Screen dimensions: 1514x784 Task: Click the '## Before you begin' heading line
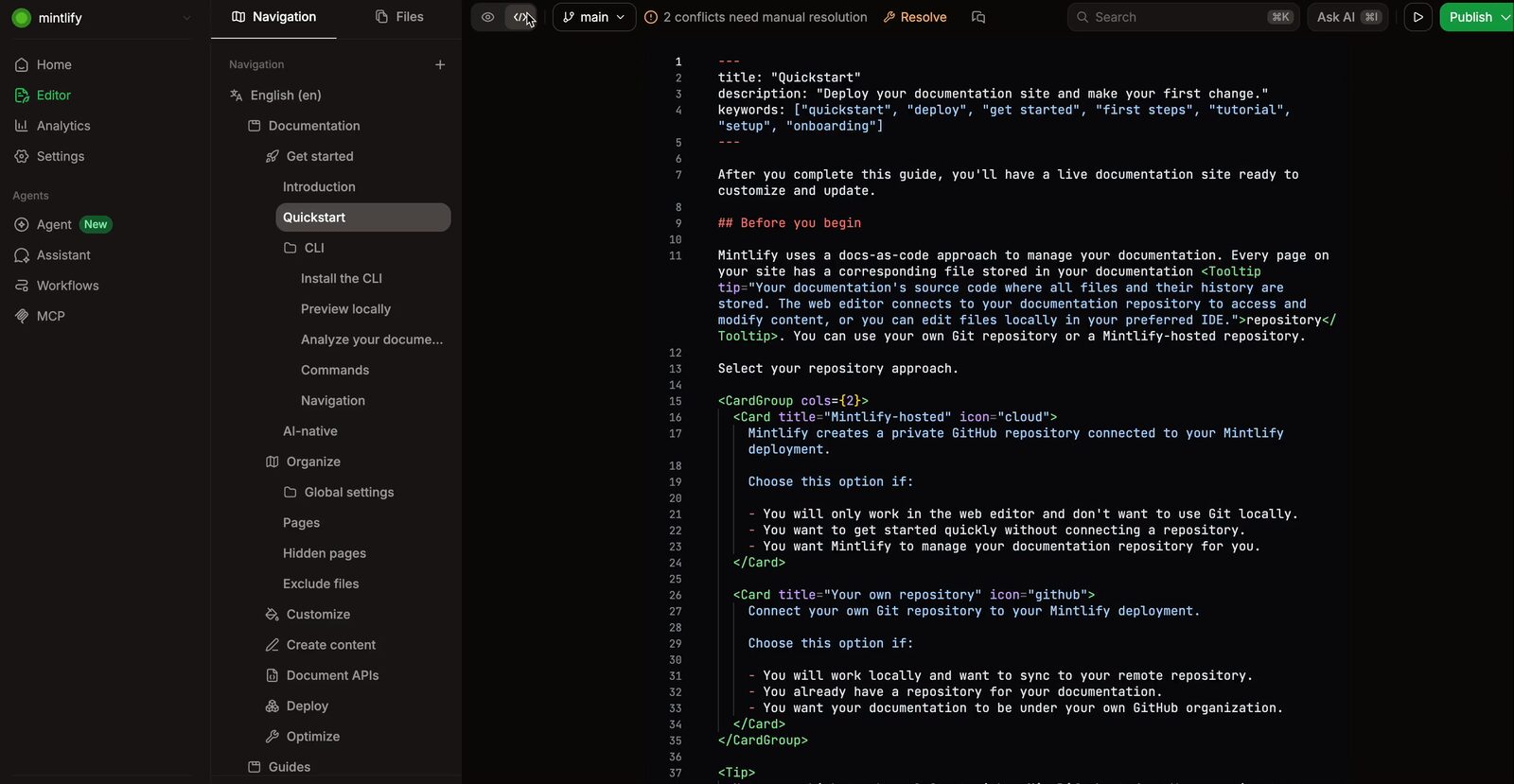[789, 223]
